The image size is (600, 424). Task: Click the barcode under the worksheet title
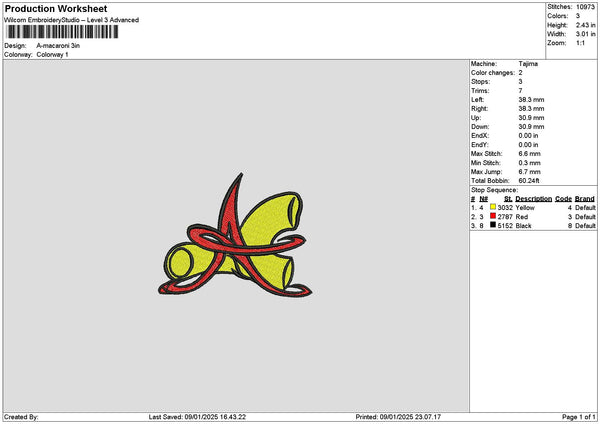[62, 32]
